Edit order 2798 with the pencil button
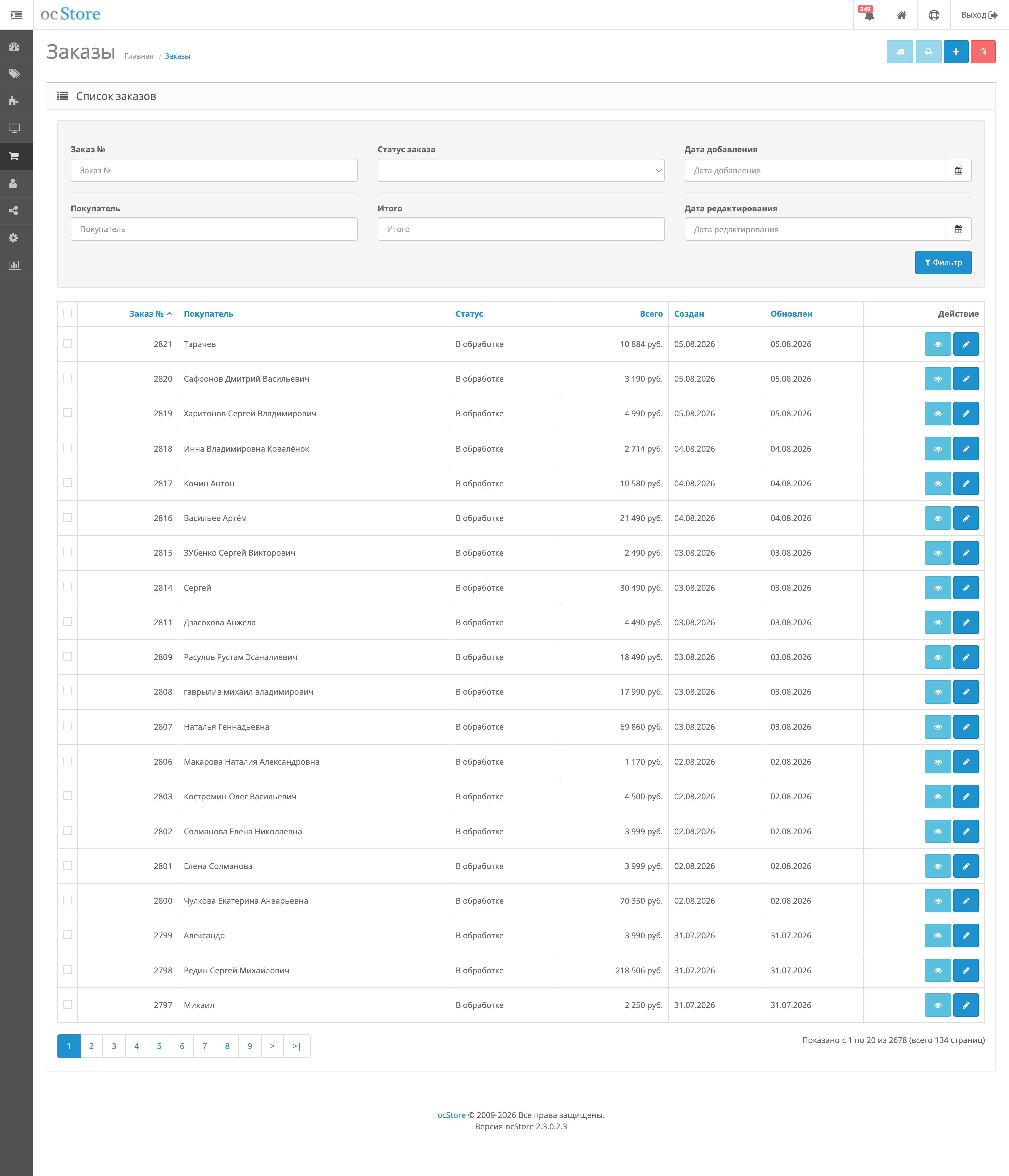Screen dimensions: 1009x1176 966,970
